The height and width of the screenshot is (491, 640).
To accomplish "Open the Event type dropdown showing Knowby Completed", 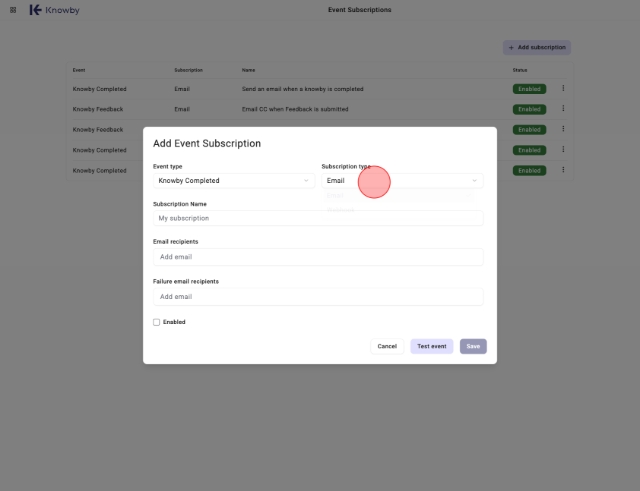I will (x=234, y=181).
